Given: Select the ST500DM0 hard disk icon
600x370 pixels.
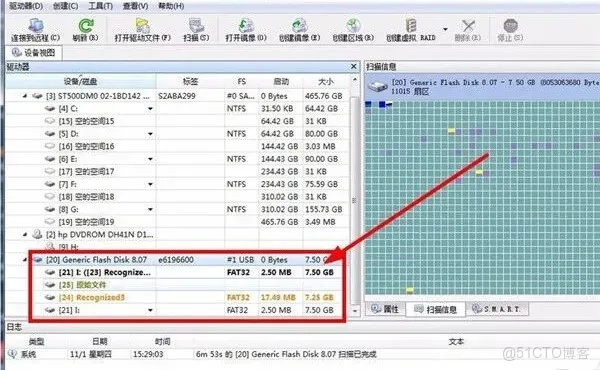Looking at the screenshot, I should (x=37, y=96).
